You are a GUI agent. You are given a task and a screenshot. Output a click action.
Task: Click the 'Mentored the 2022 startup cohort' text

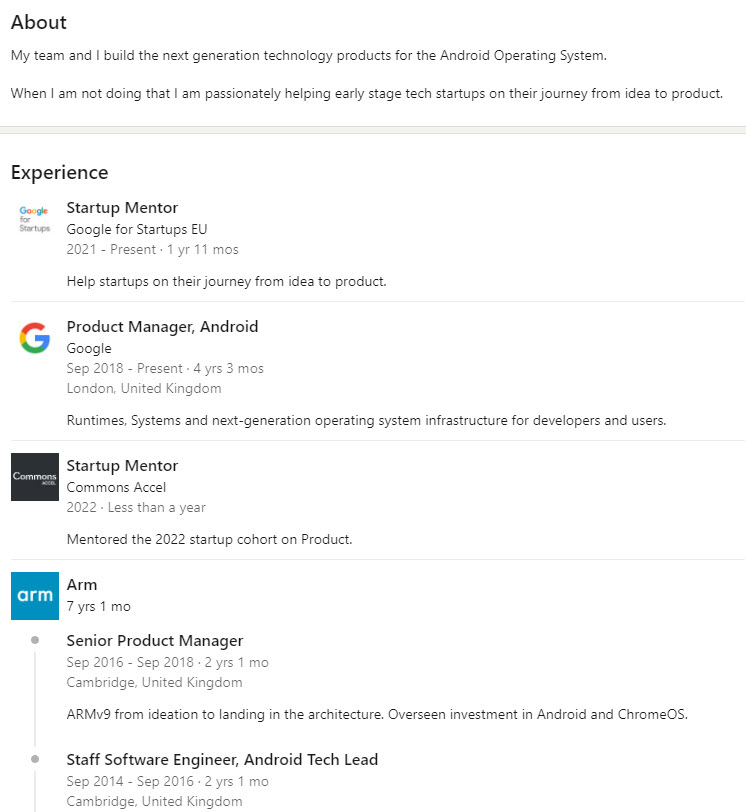(x=209, y=539)
